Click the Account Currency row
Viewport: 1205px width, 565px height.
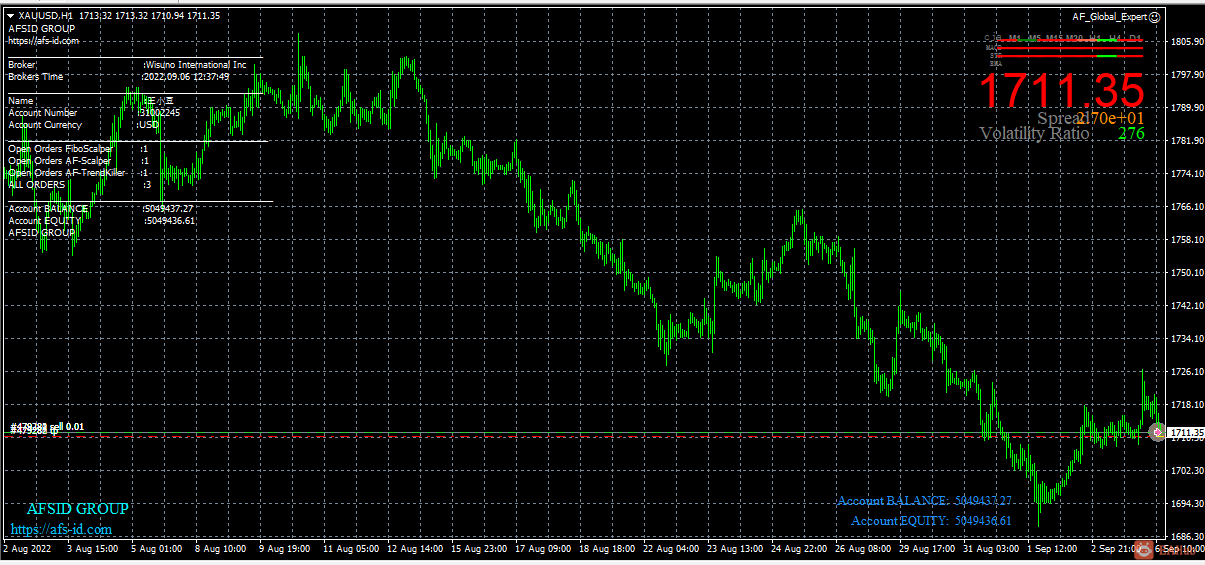click(86, 125)
